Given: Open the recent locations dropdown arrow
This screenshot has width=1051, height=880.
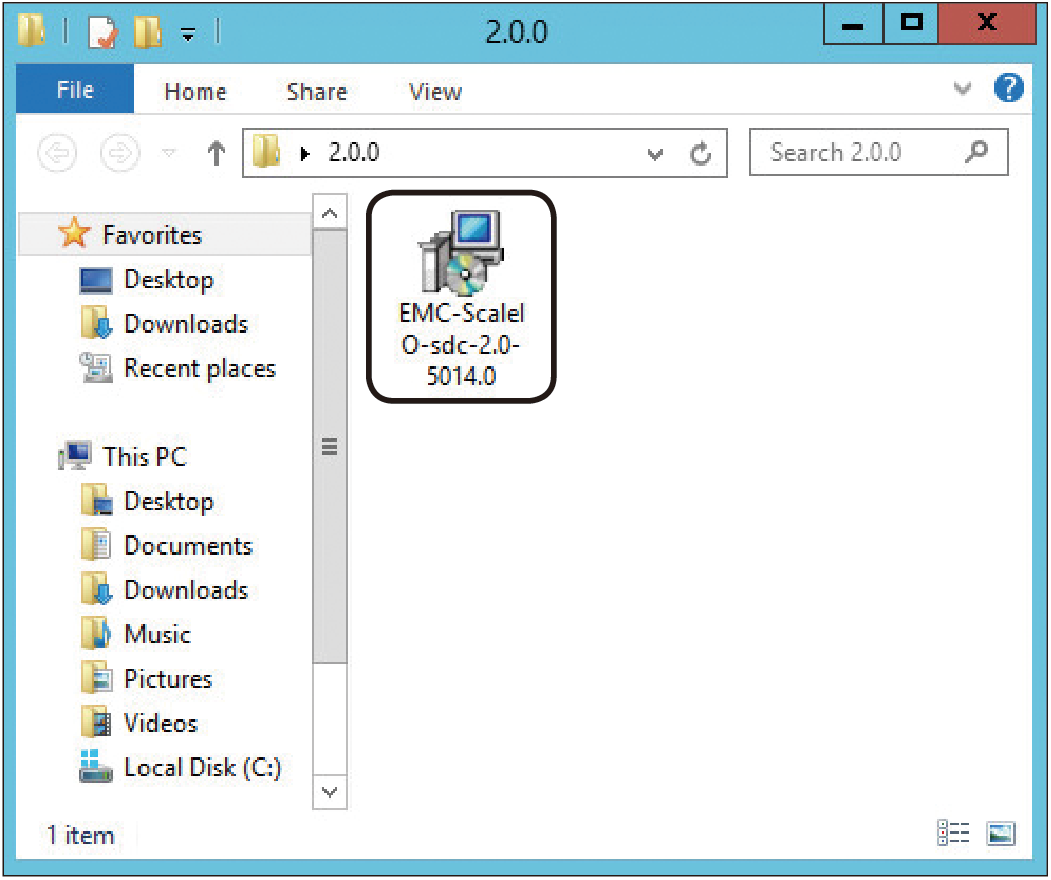Looking at the screenshot, I should point(170,153).
